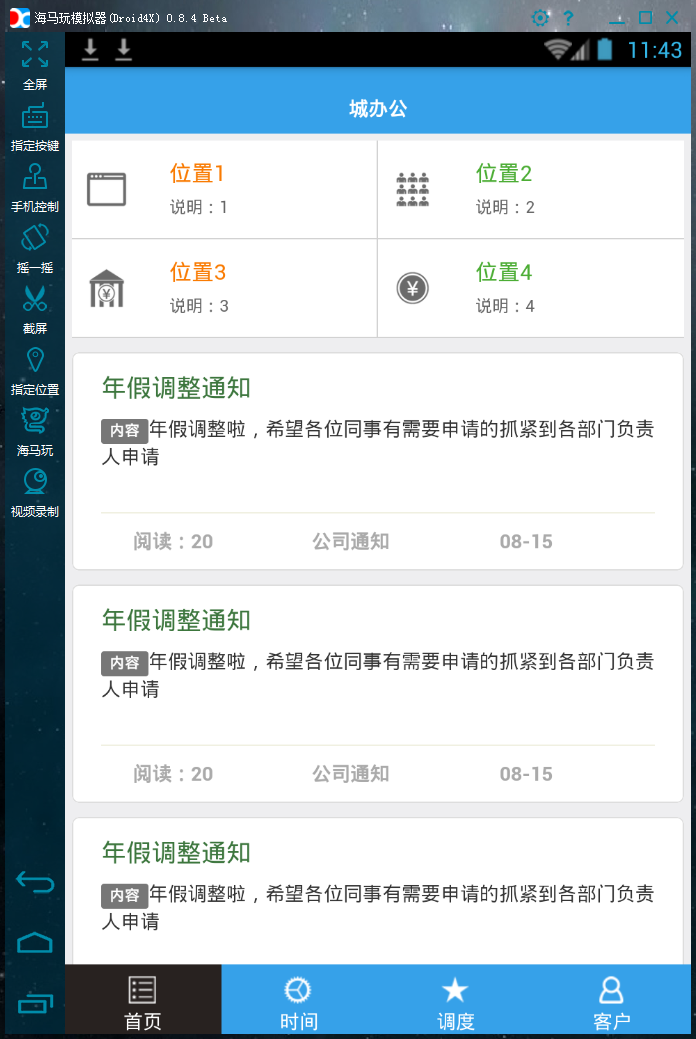Tap the cellular signal strength icon

tap(581, 50)
